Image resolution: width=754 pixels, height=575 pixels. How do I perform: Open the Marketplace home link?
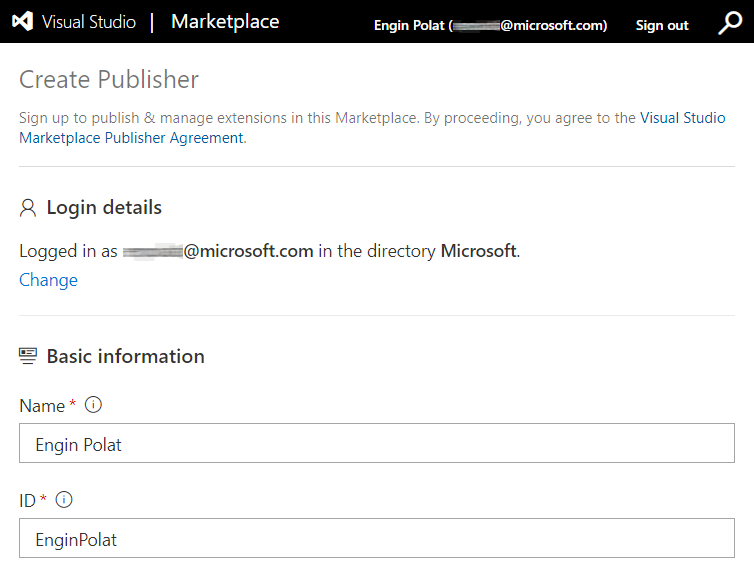click(225, 22)
